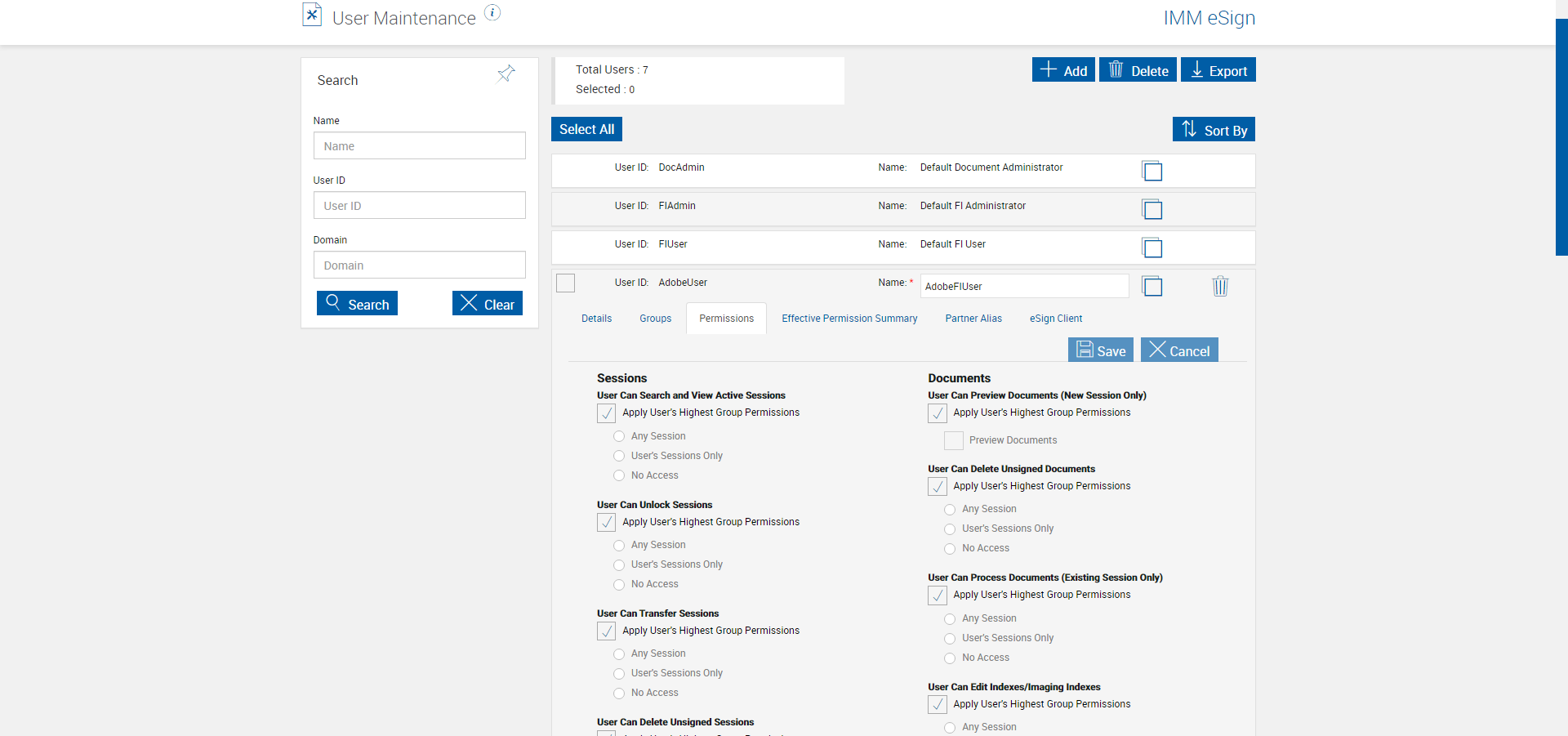1568x736 pixels.
Task: Click the info icon beside User Maintenance
Action: tap(492, 12)
